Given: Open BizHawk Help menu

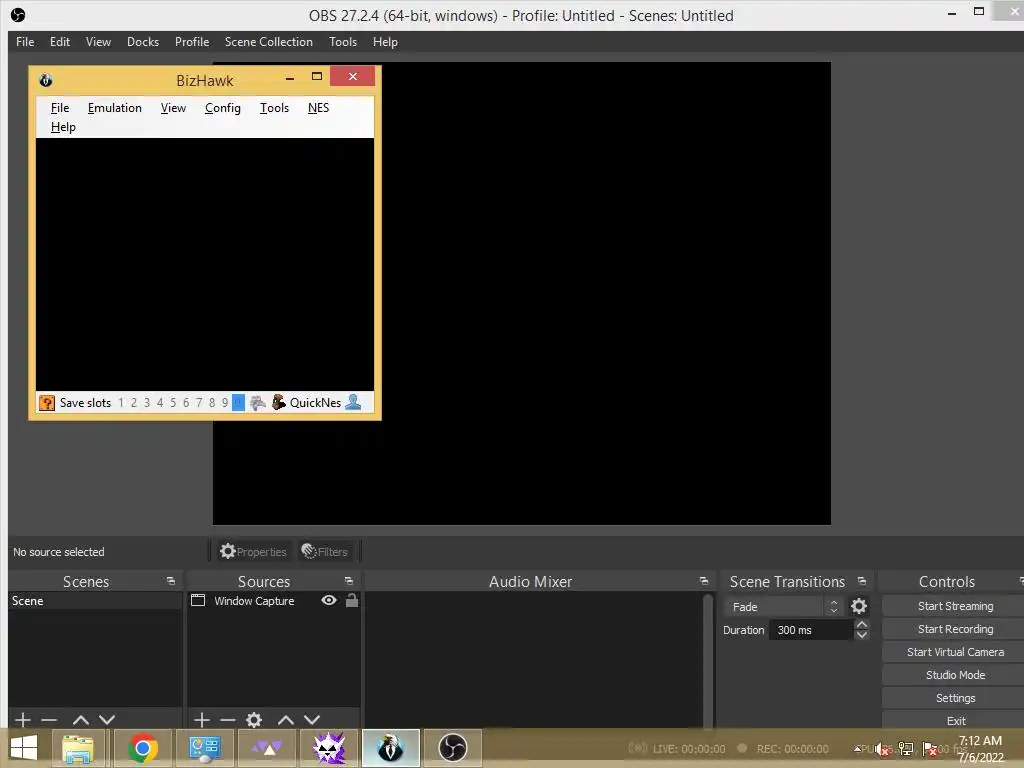Looking at the screenshot, I should point(63,127).
